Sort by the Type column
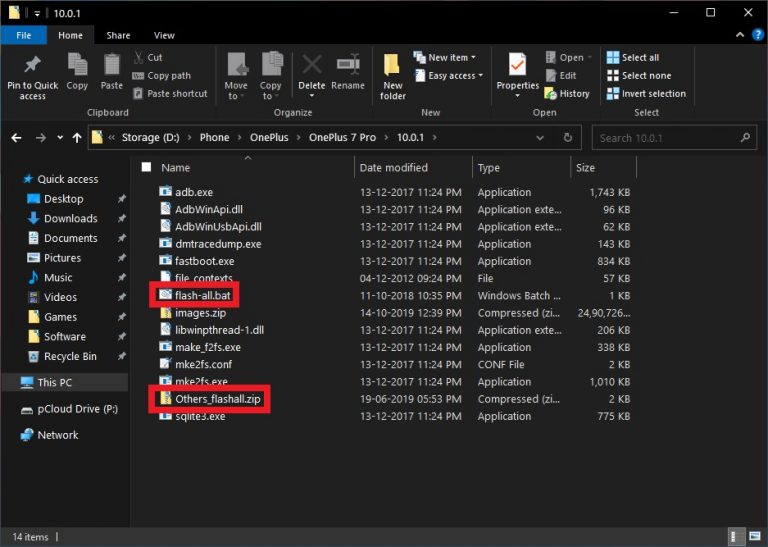 (488, 167)
